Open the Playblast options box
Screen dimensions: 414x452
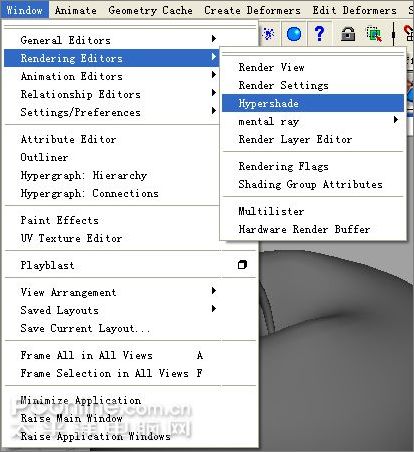(x=242, y=265)
